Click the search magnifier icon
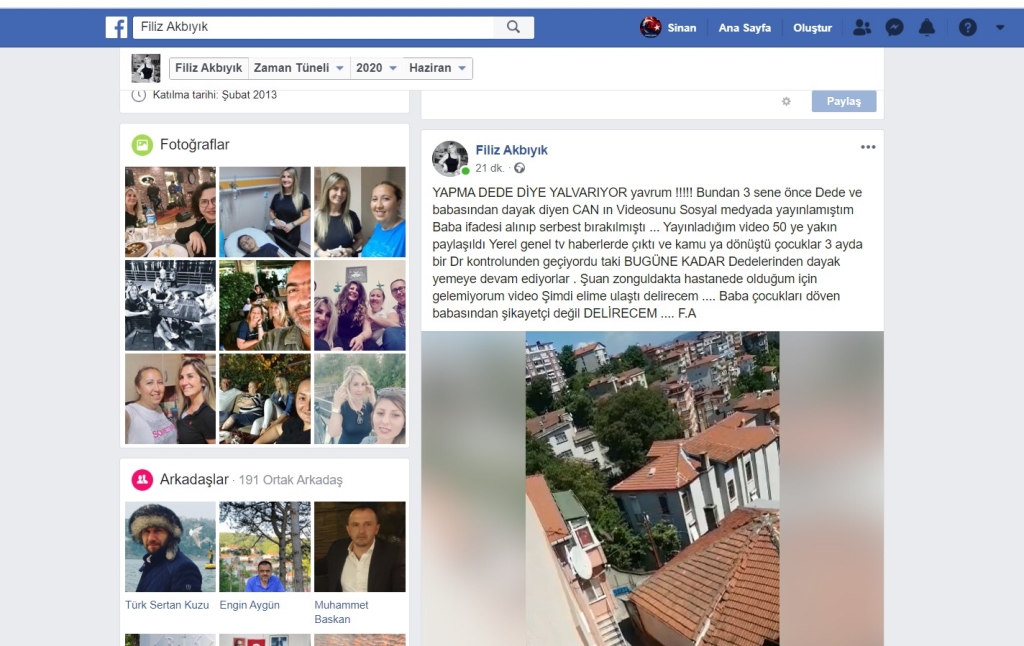1024x646 pixels. [513, 28]
